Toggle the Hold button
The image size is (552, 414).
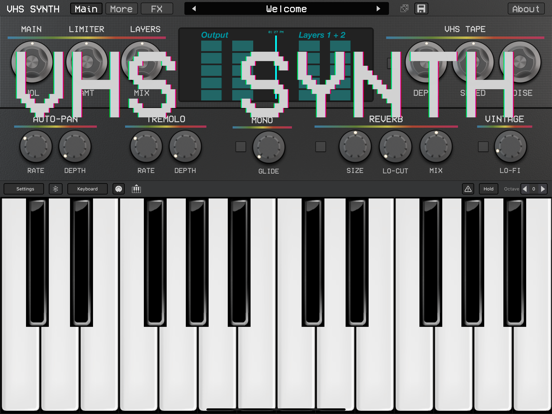(x=489, y=189)
